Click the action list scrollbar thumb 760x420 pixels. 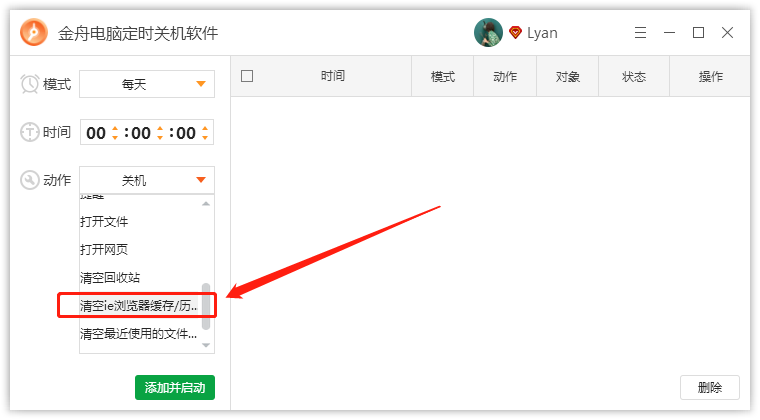(206, 306)
